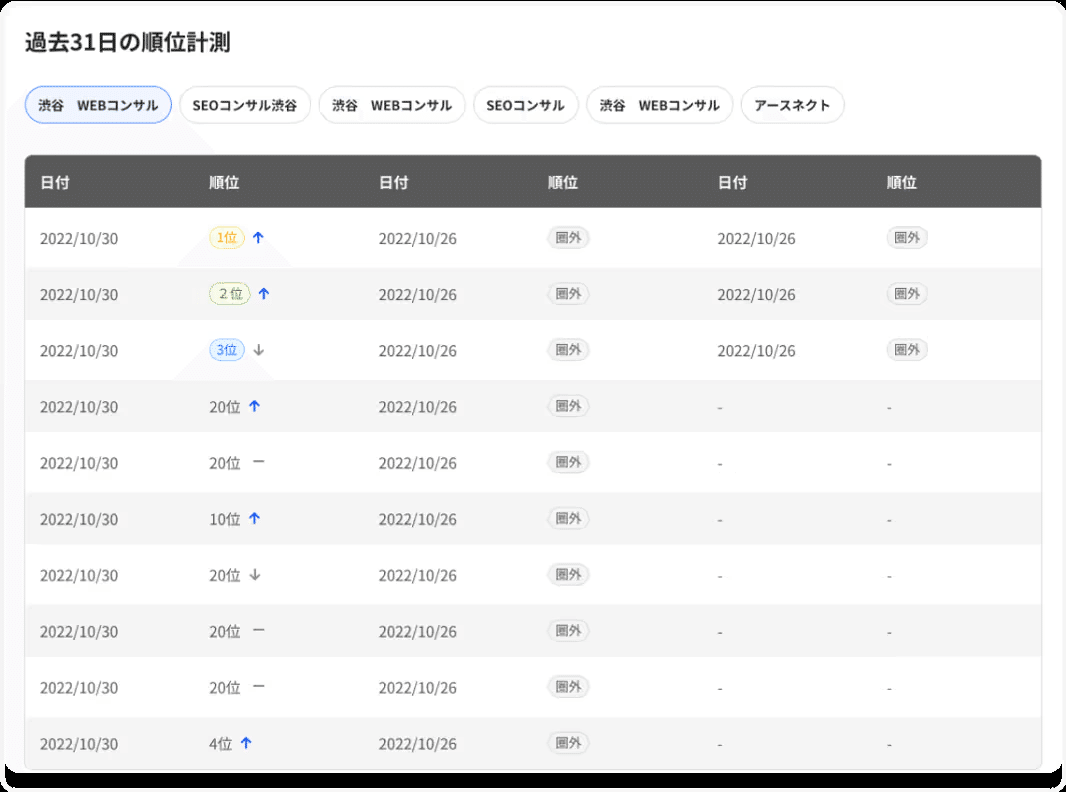Select the 渋谷 WEBコンサル keyword chip
Image resolution: width=1066 pixels, height=792 pixels.
[x=97, y=105]
